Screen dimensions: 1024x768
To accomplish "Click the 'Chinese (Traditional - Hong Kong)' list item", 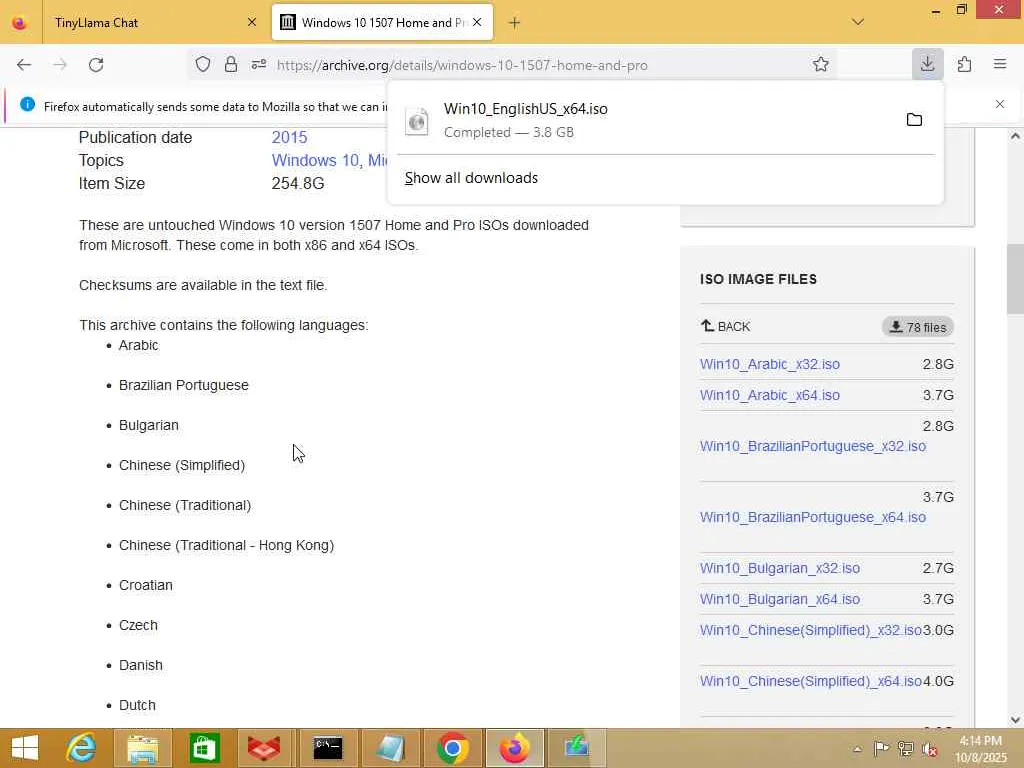I will [227, 545].
